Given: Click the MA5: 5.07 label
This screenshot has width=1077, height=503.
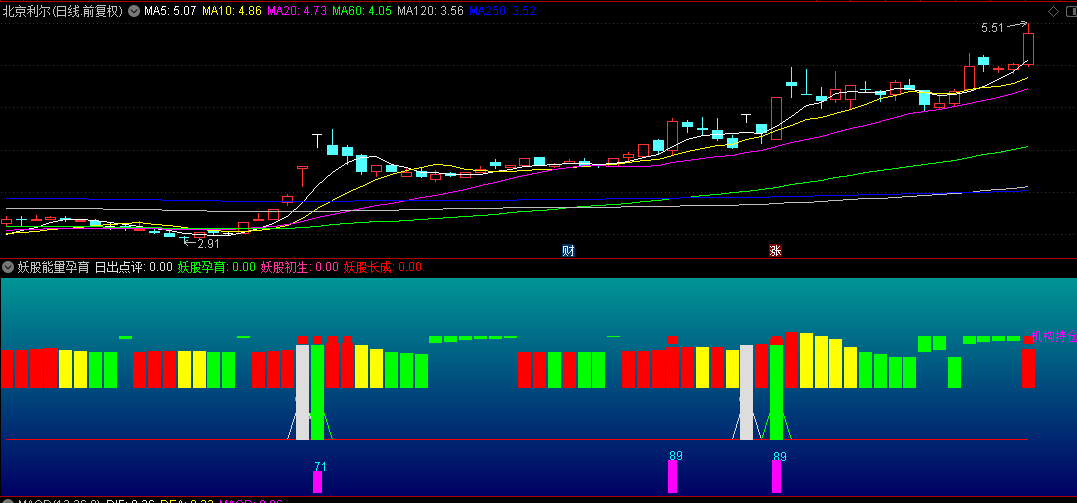Looking at the screenshot, I should [170, 11].
